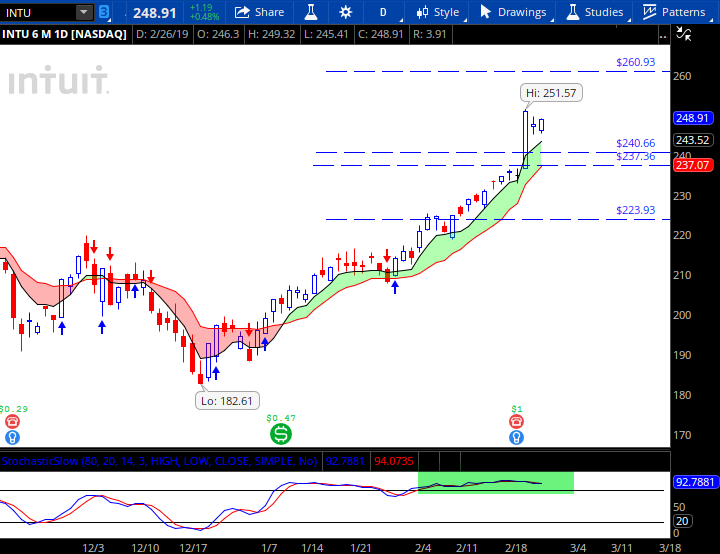This screenshot has width=720, height=554.
Task: Click the blue 92.7881 stochastic value in header
Action: [x=345, y=461]
